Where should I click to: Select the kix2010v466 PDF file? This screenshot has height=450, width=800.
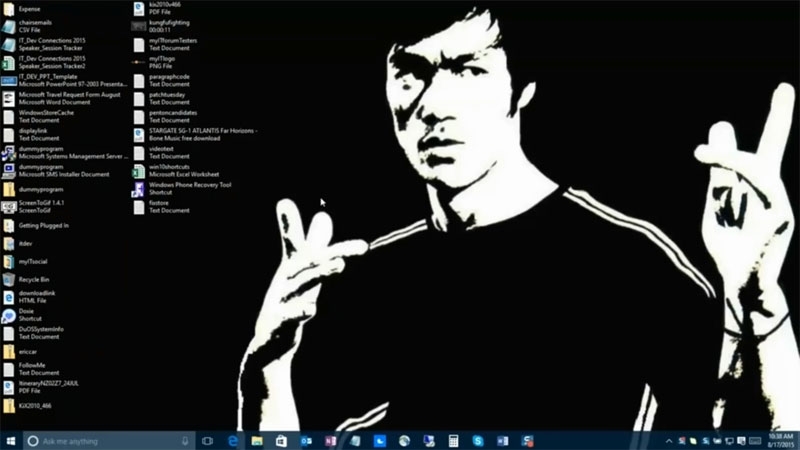(x=157, y=8)
